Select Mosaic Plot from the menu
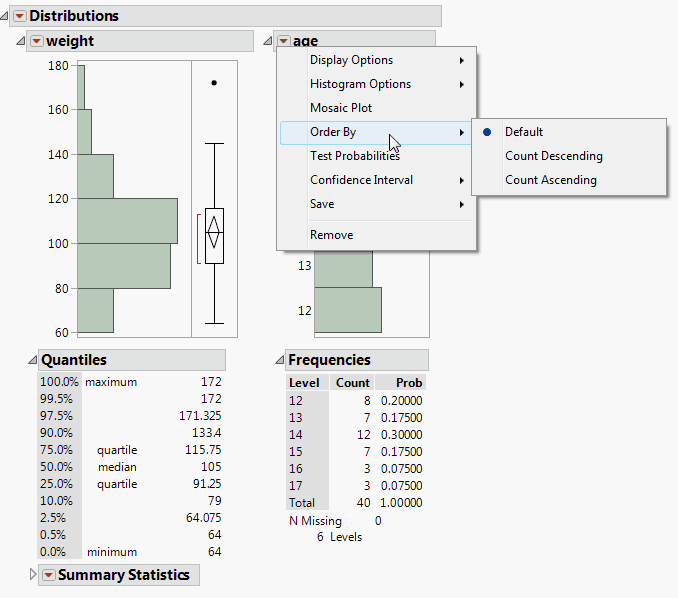This screenshot has width=678, height=598. point(340,108)
